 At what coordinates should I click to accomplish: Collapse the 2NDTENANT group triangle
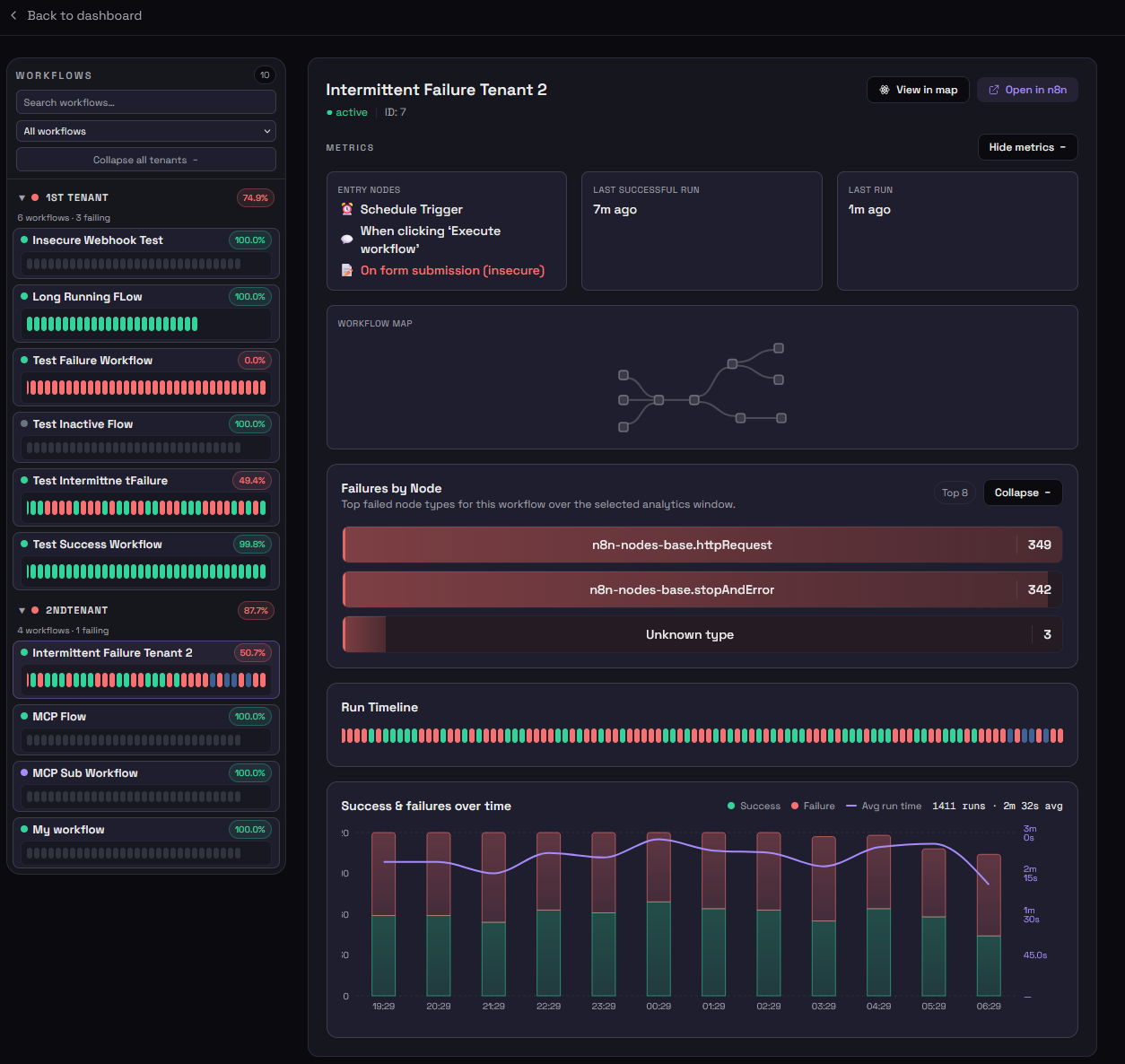pos(22,610)
